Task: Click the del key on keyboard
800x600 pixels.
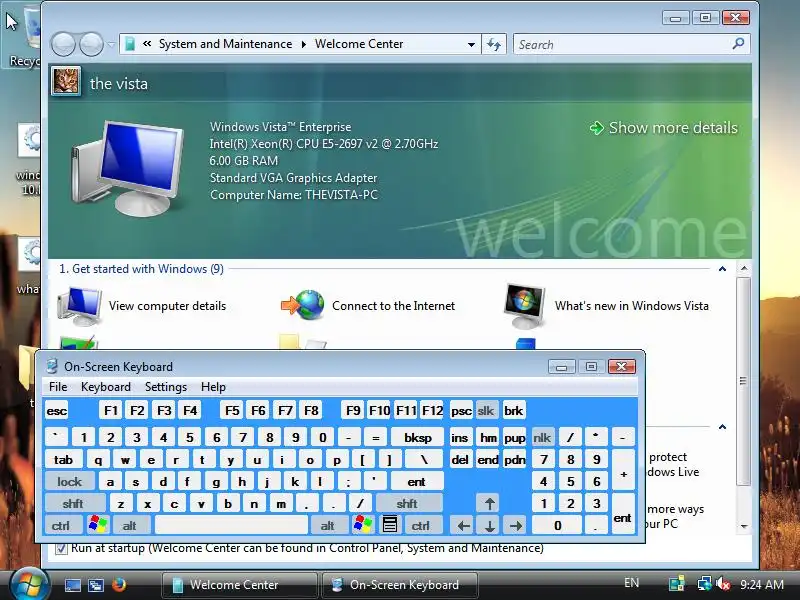Action: tap(460, 460)
